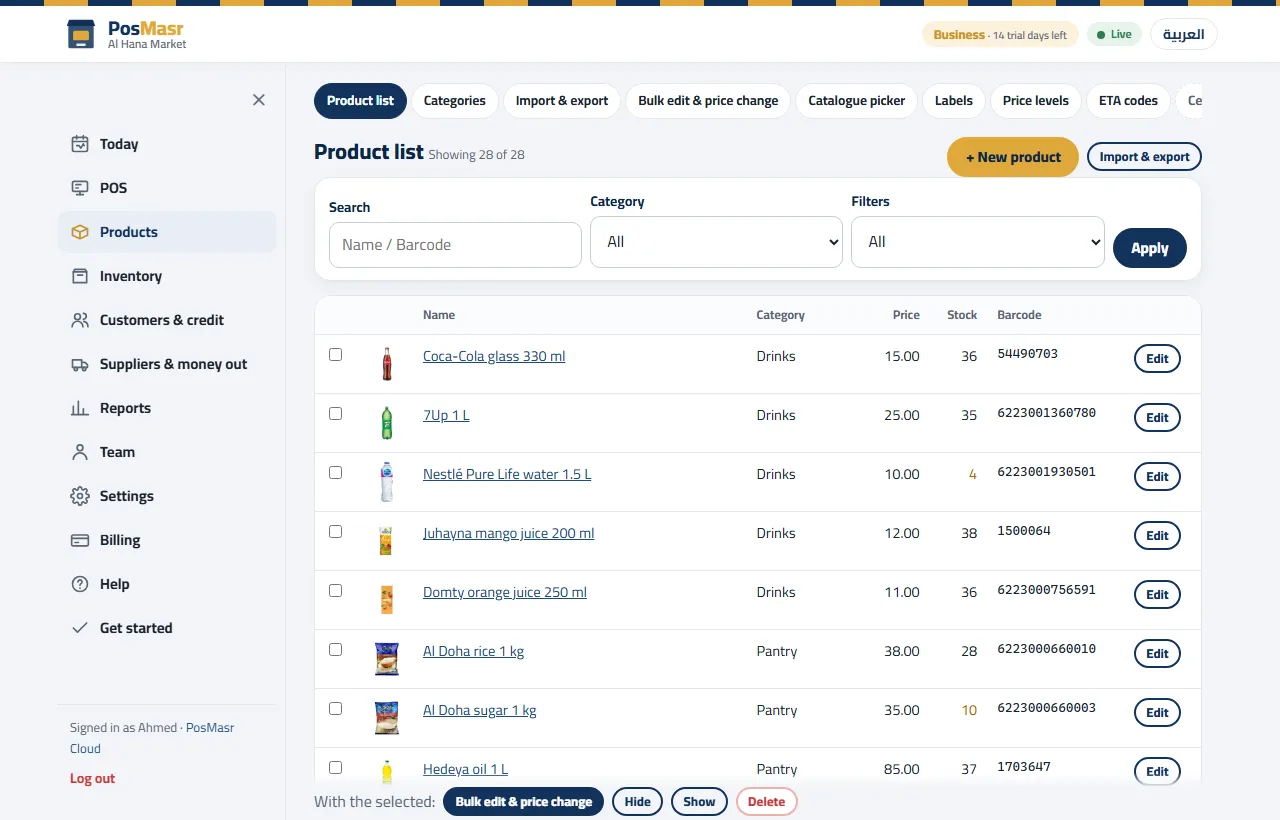
Task: Open the Bulk edit & price change tab
Action: [x=708, y=101]
